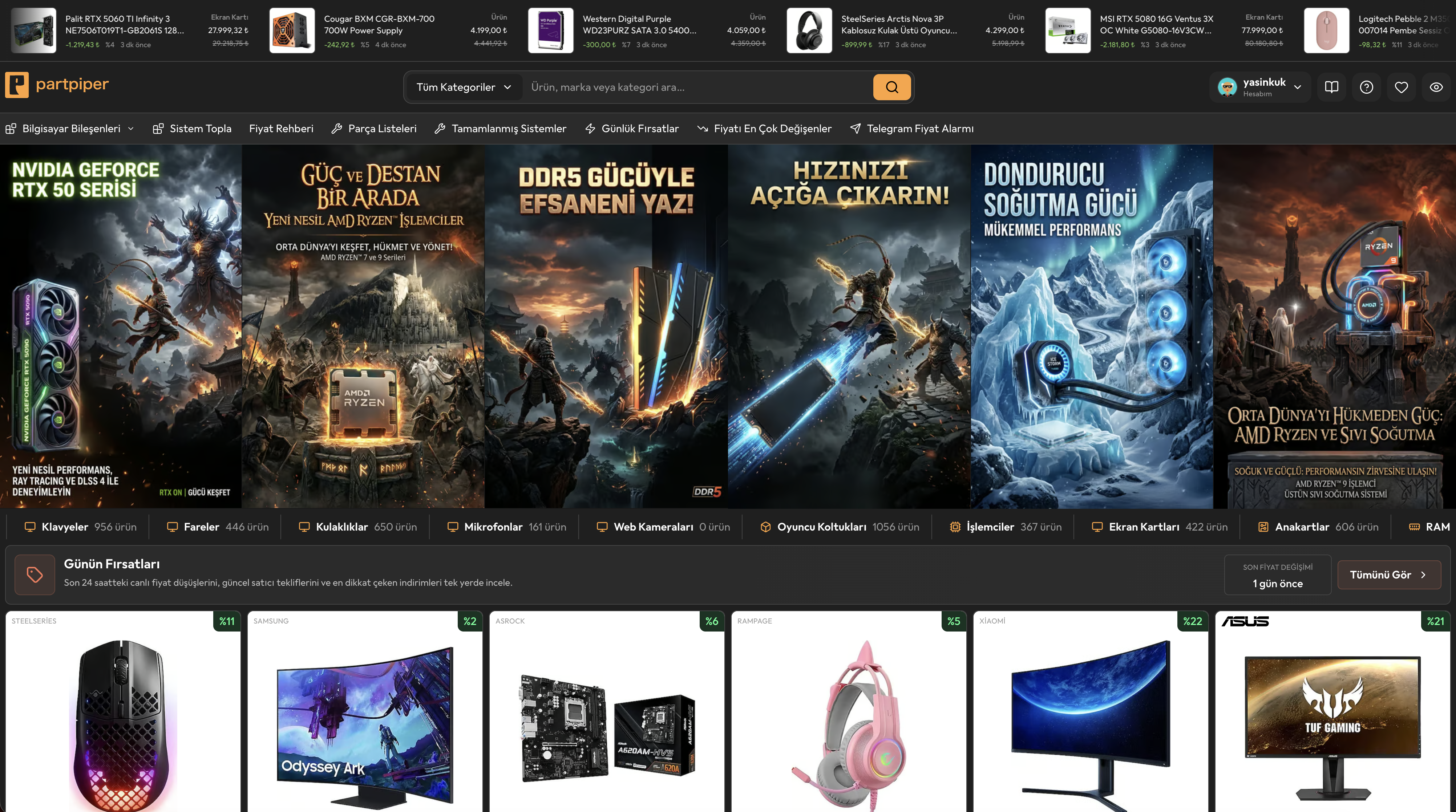Screen dimensions: 1456x812
Task: Click the Son Fiyat Değişimi 1 gün önce box
Action: click(x=1277, y=575)
